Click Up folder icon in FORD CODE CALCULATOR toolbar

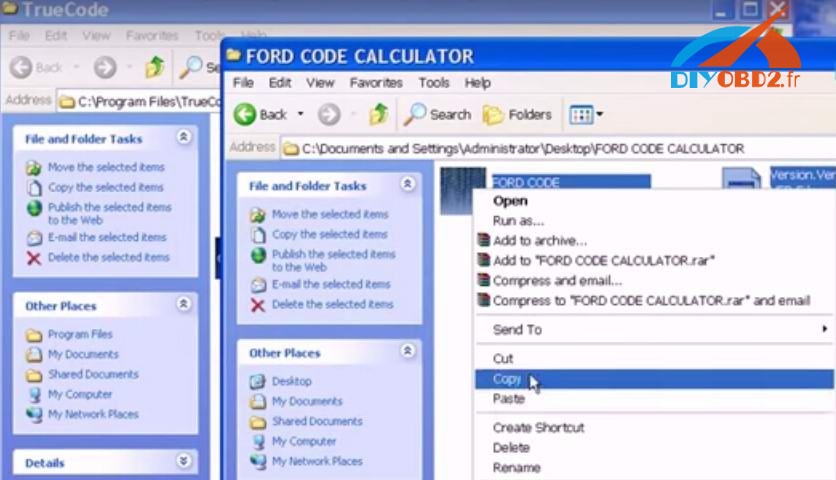click(x=379, y=114)
